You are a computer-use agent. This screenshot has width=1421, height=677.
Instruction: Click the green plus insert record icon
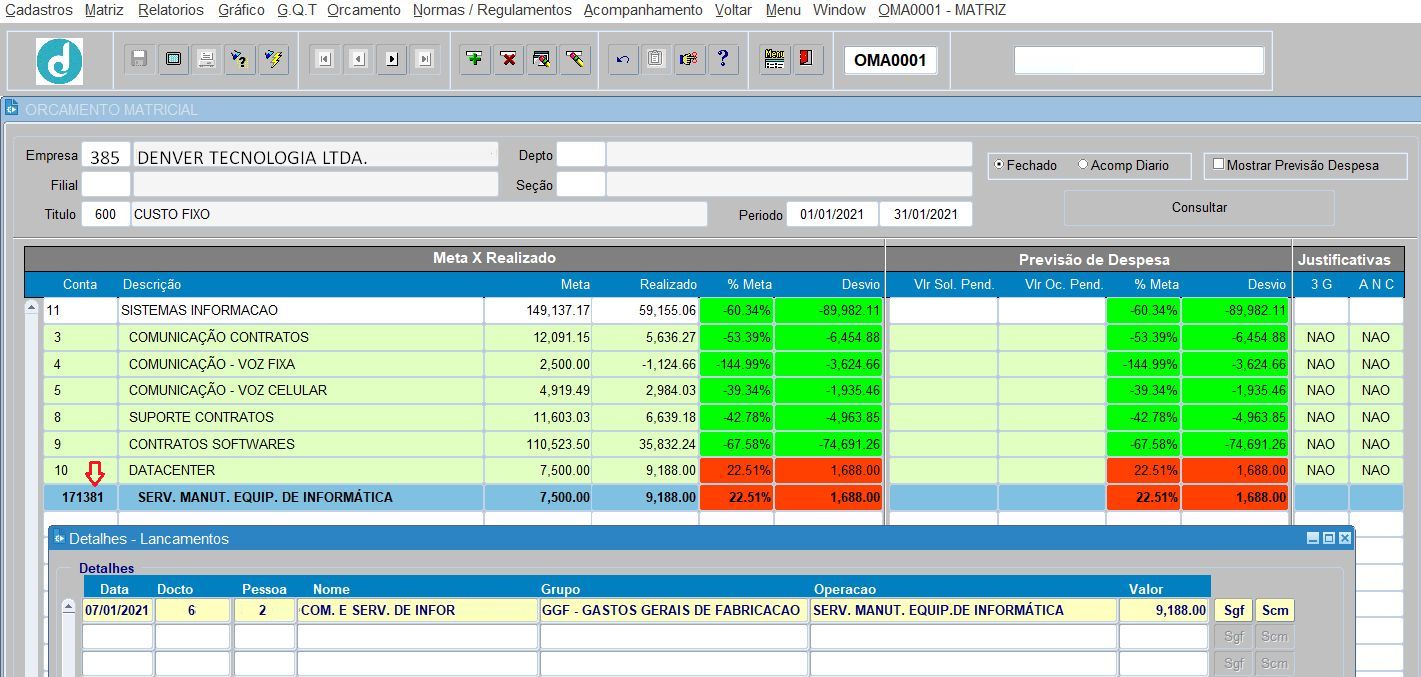(475, 59)
